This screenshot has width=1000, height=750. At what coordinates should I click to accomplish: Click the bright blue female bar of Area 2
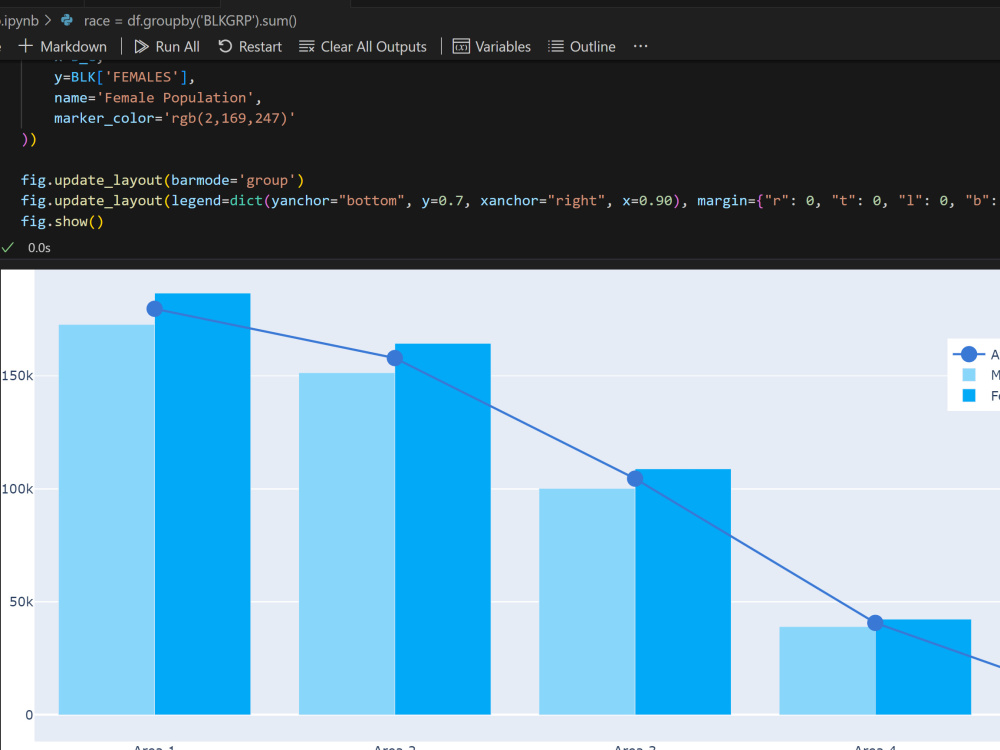tap(443, 529)
